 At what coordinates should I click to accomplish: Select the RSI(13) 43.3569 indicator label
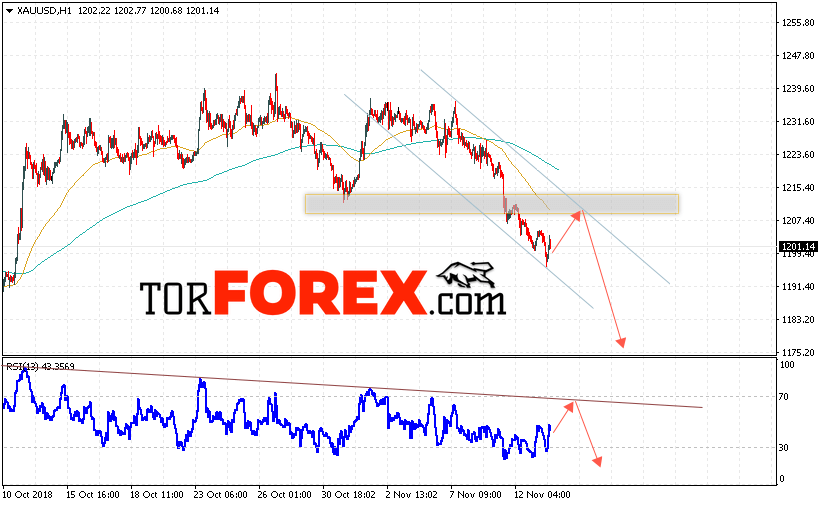tap(40, 367)
